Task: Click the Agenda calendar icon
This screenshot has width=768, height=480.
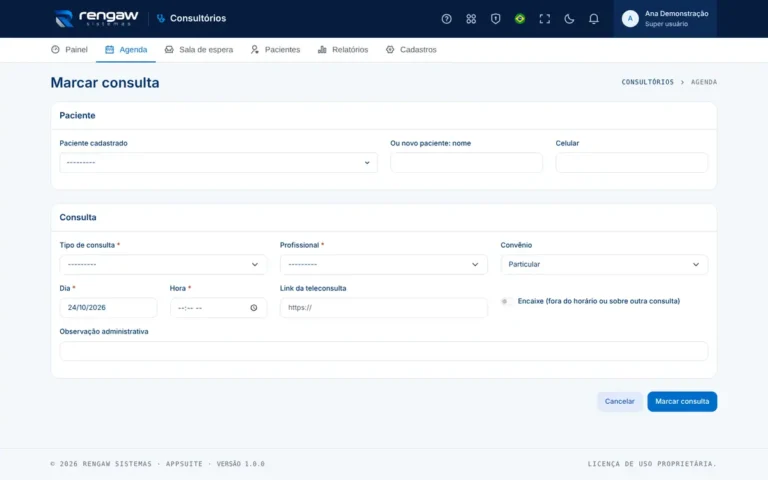Action: [109, 49]
